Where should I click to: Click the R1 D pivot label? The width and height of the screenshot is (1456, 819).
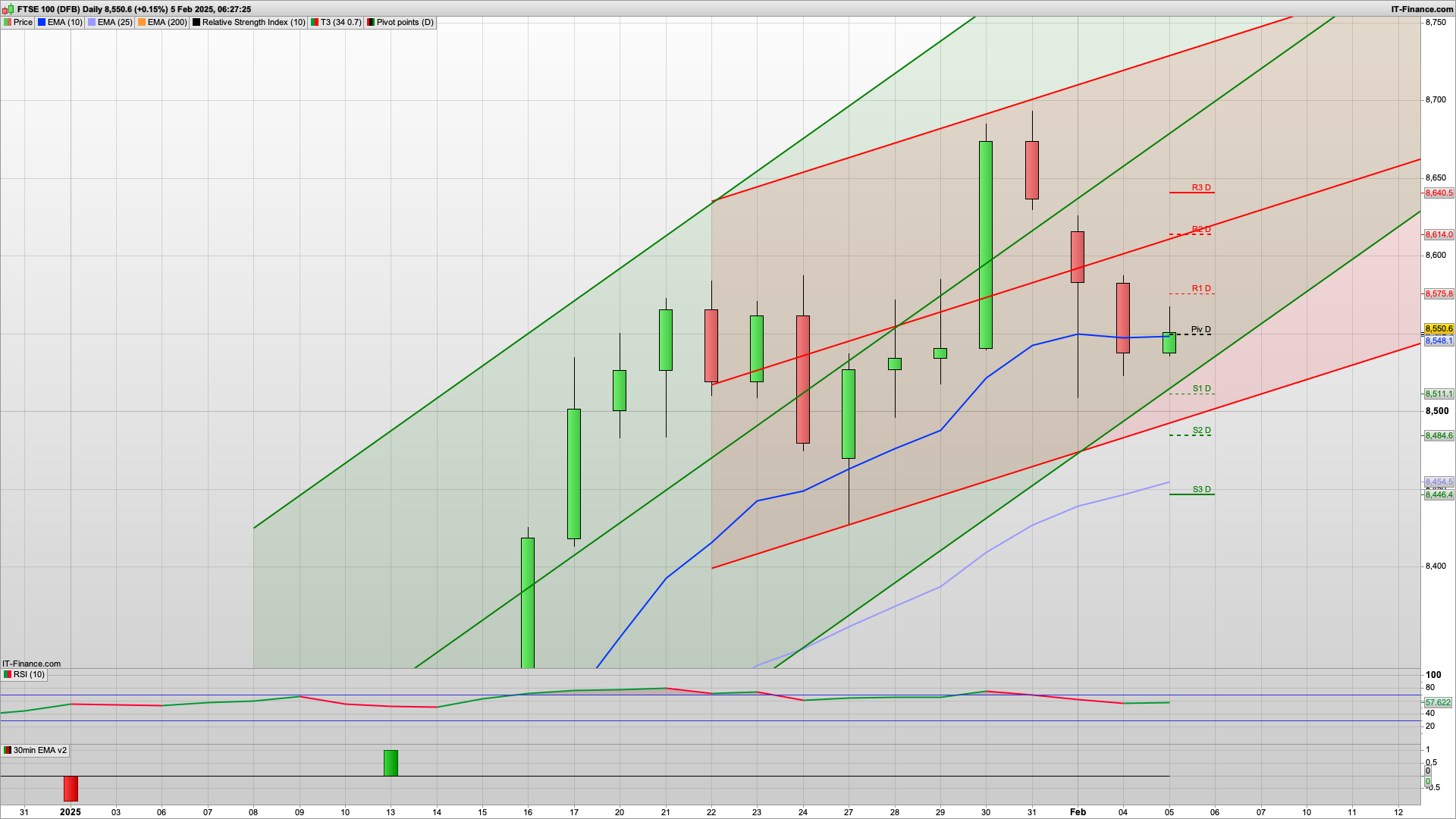pos(1201,288)
